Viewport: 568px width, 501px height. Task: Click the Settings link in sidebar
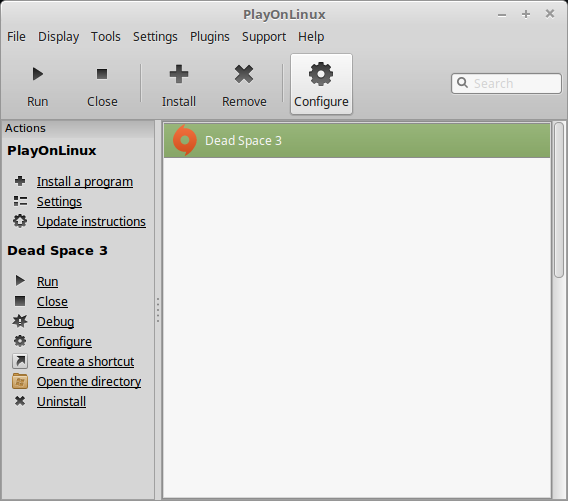coord(59,202)
